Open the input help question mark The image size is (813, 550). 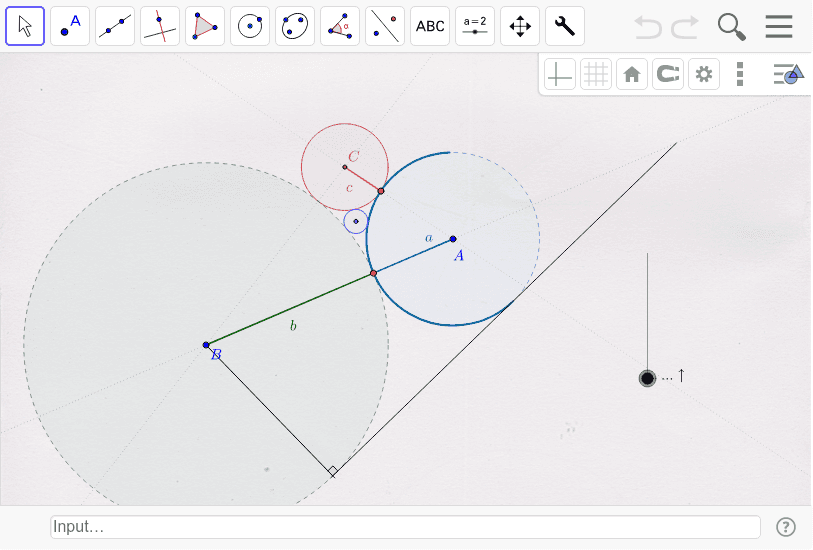[786, 527]
